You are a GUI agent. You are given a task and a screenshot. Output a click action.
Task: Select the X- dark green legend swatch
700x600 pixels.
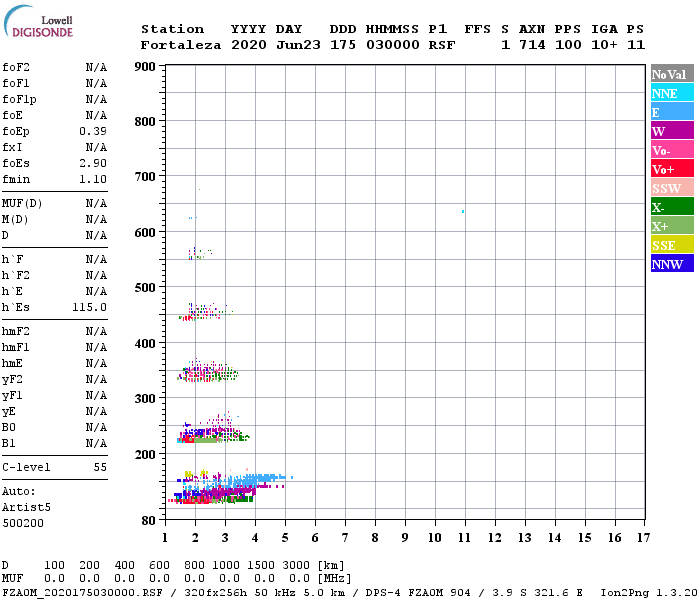672,206
